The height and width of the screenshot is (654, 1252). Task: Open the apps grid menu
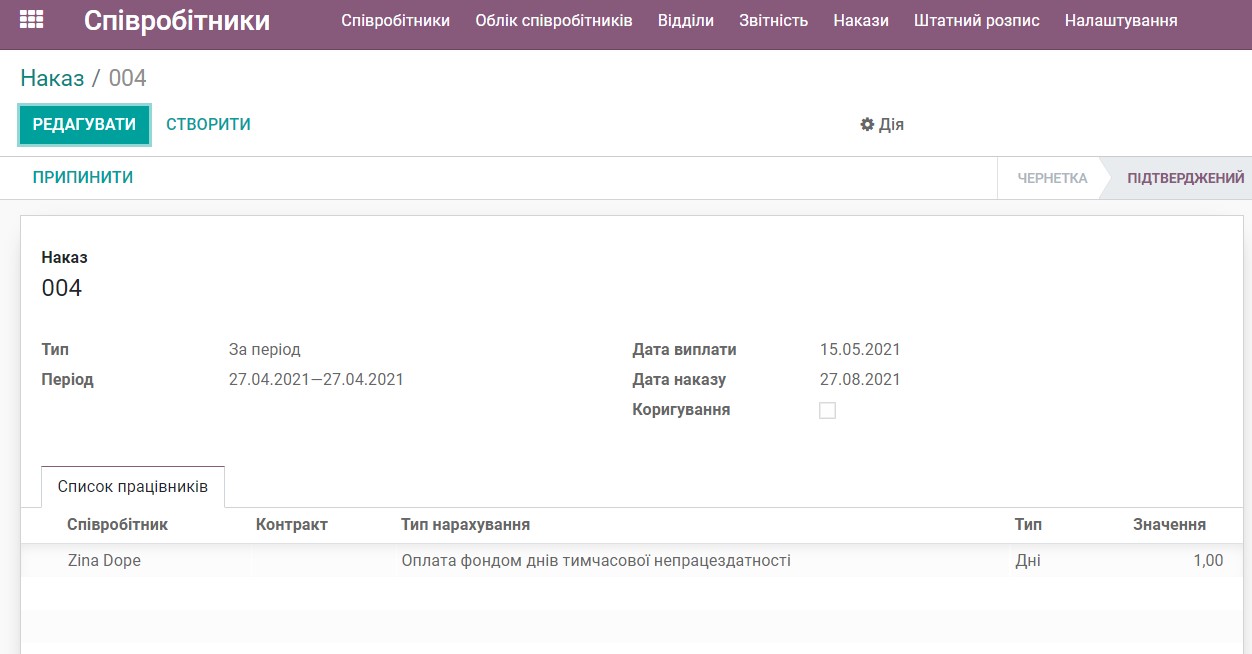[31, 19]
